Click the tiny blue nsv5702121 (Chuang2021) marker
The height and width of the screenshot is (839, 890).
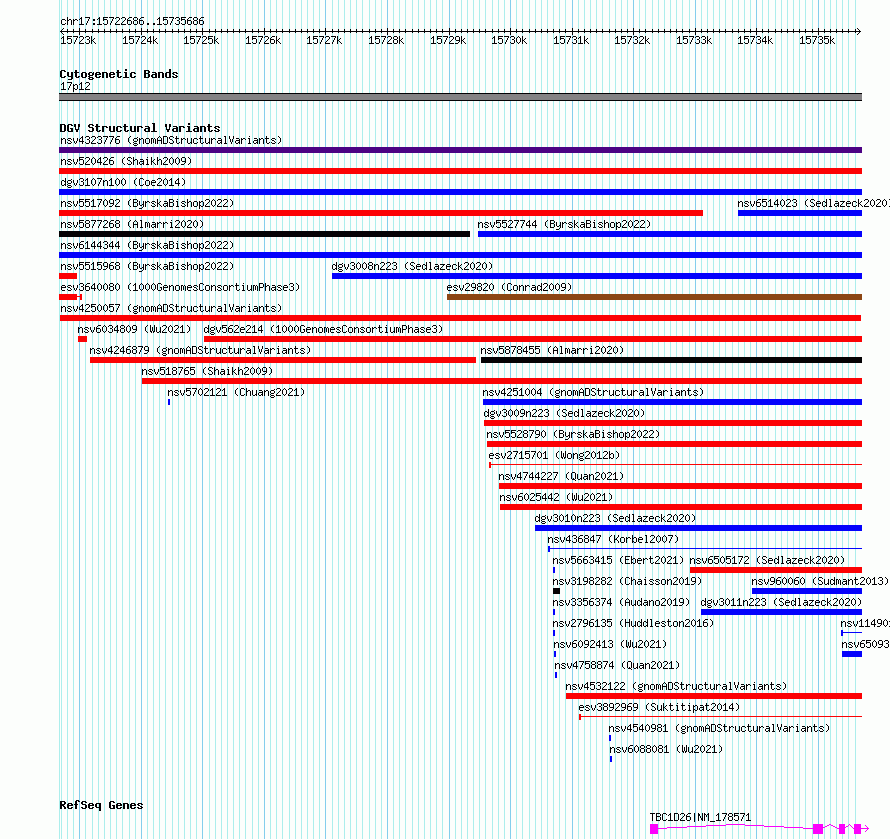pos(169,402)
